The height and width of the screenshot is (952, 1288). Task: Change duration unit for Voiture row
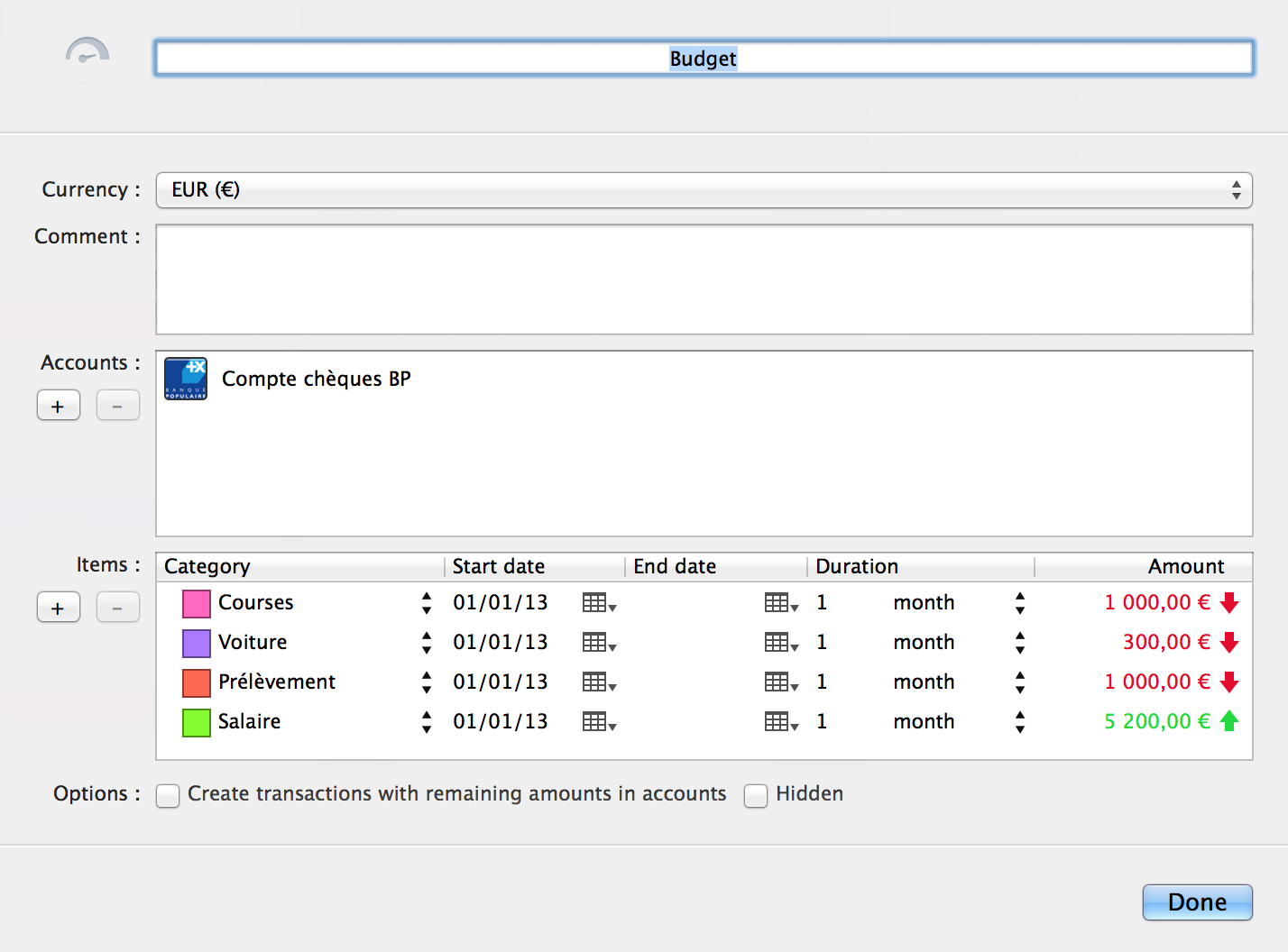click(x=1020, y=643)
